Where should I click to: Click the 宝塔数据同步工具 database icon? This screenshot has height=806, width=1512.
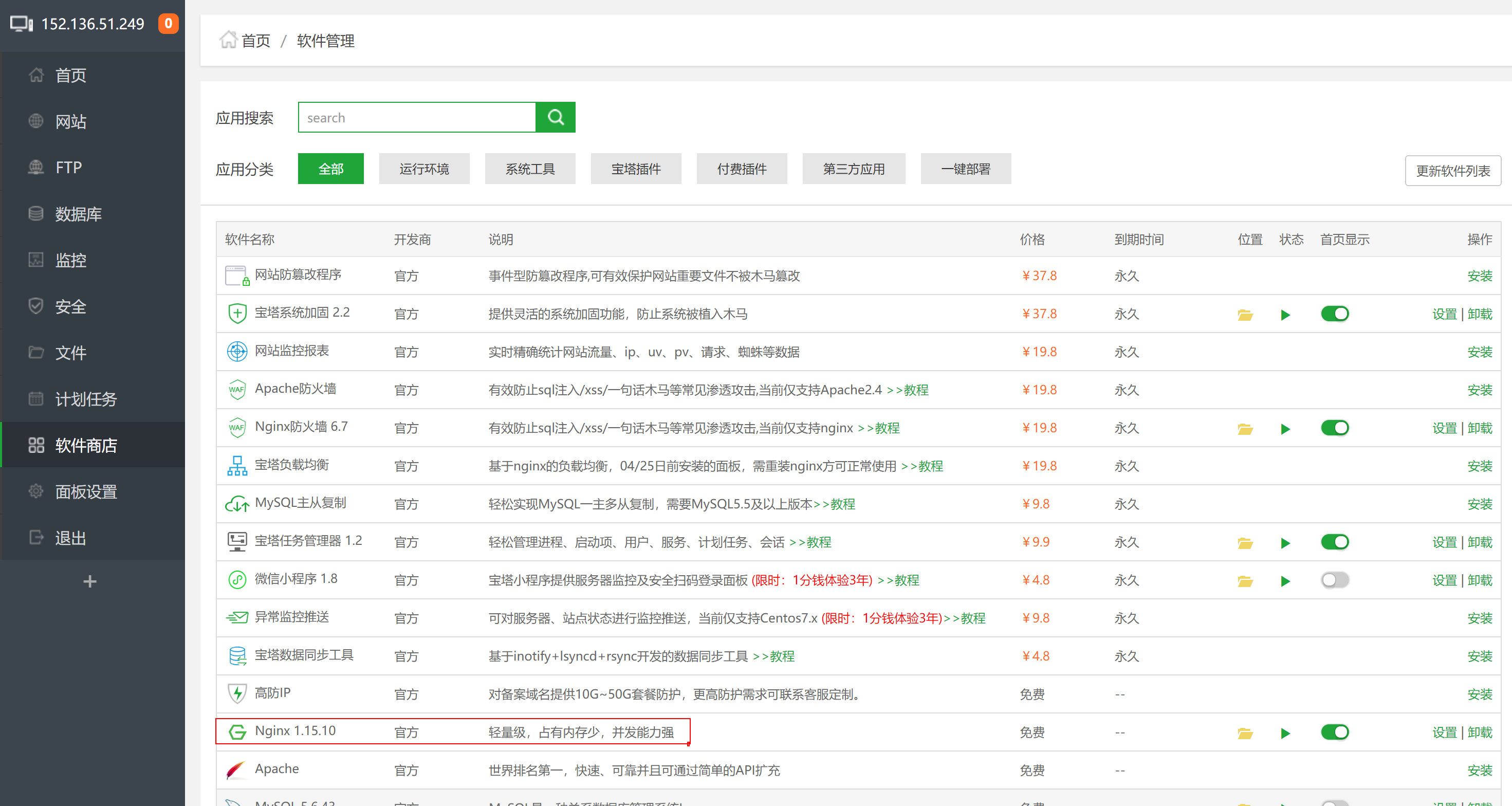tap(237, 655)
